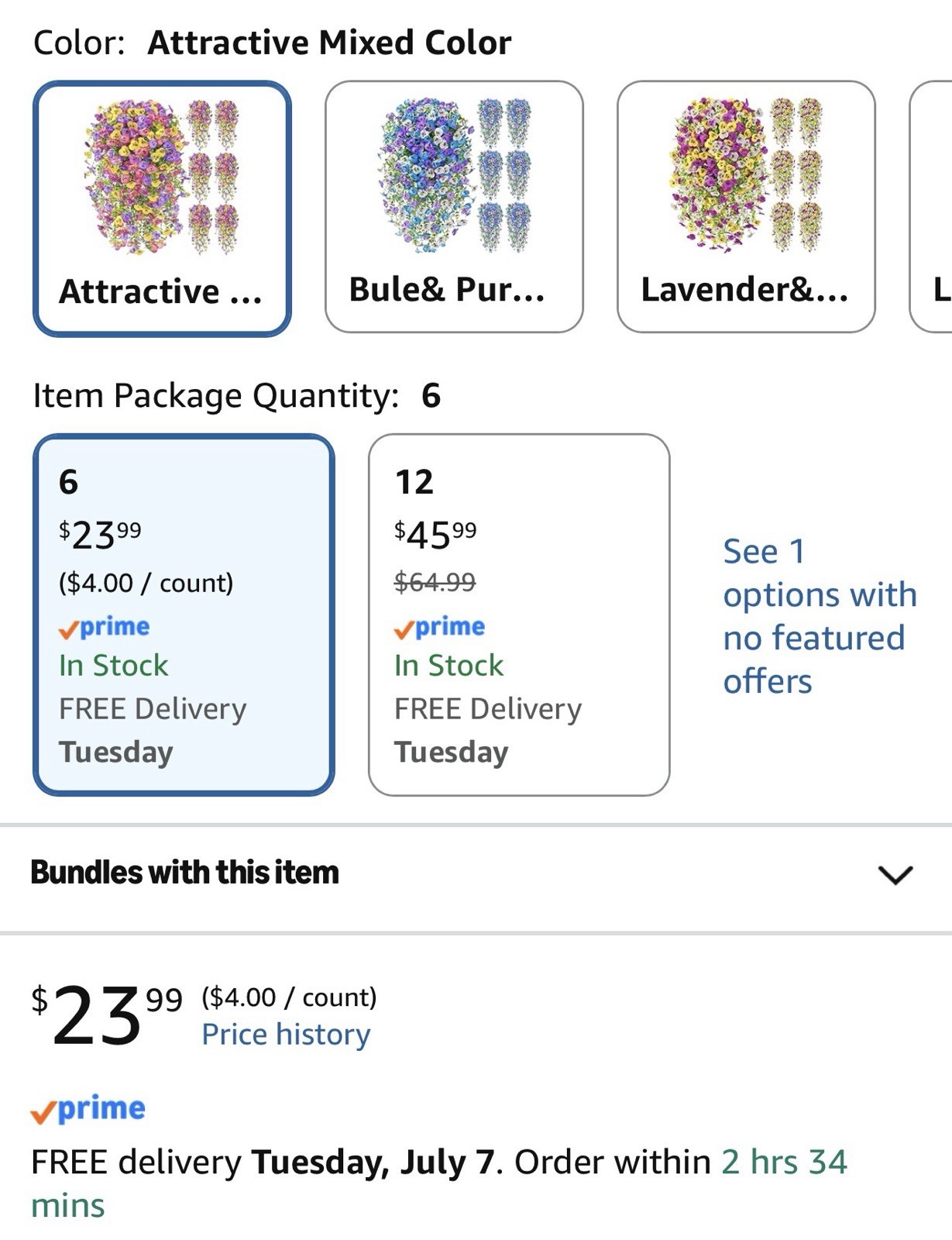
Task: Open See 1 options with no featured offers
Action: click(820, 616)
